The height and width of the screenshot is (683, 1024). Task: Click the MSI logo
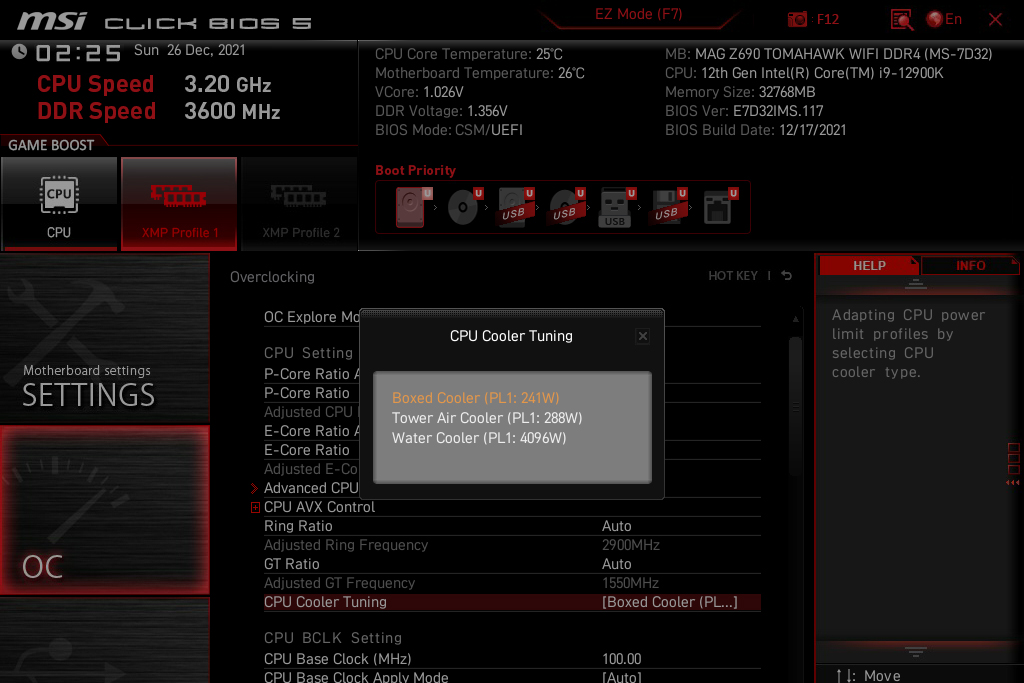[52, 21]
